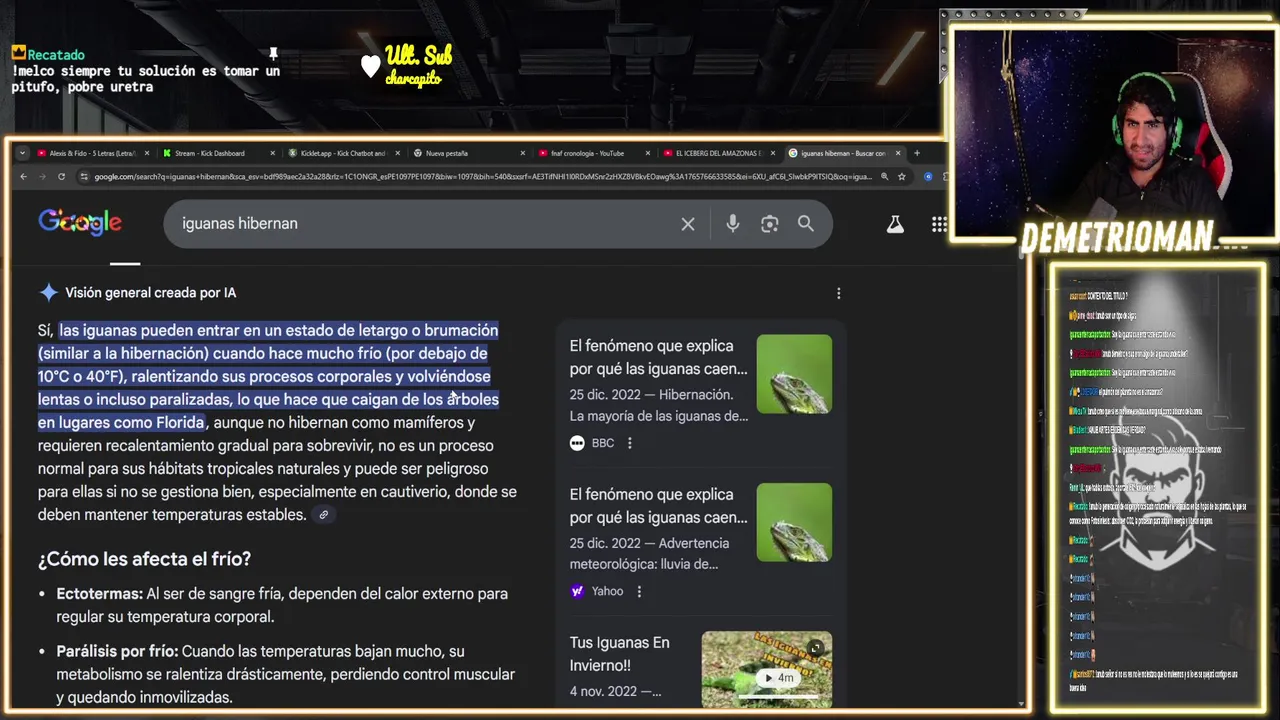The image size is (1280, 720).
Task: Close the fnaf cronologia tab
Action: [648, 153]
